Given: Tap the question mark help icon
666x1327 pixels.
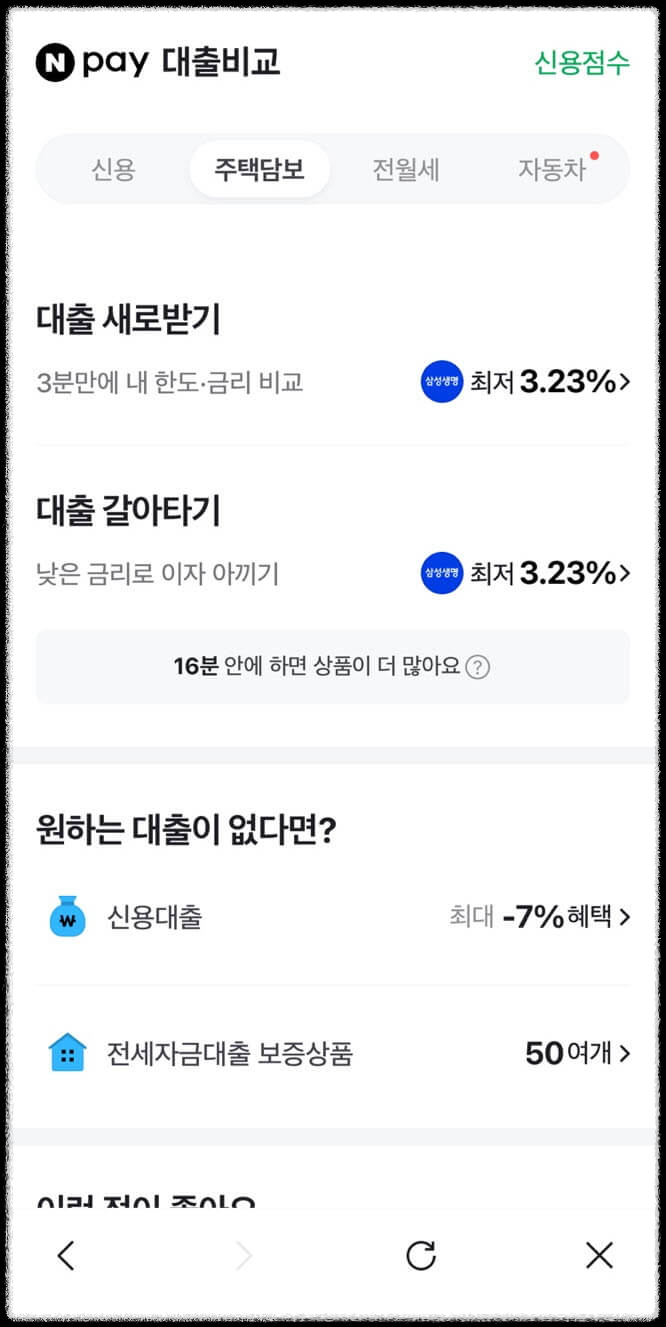Looking at the screenshot, I should 479,665.
